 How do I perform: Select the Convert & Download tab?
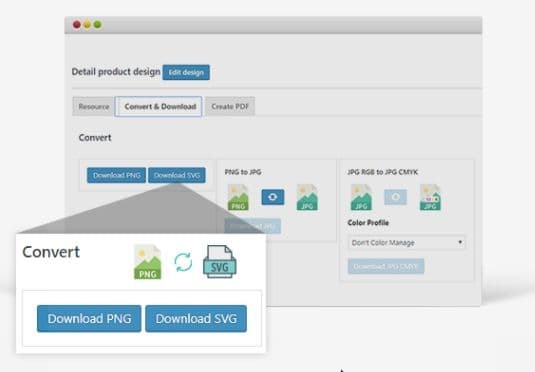(x=159, y=106)
